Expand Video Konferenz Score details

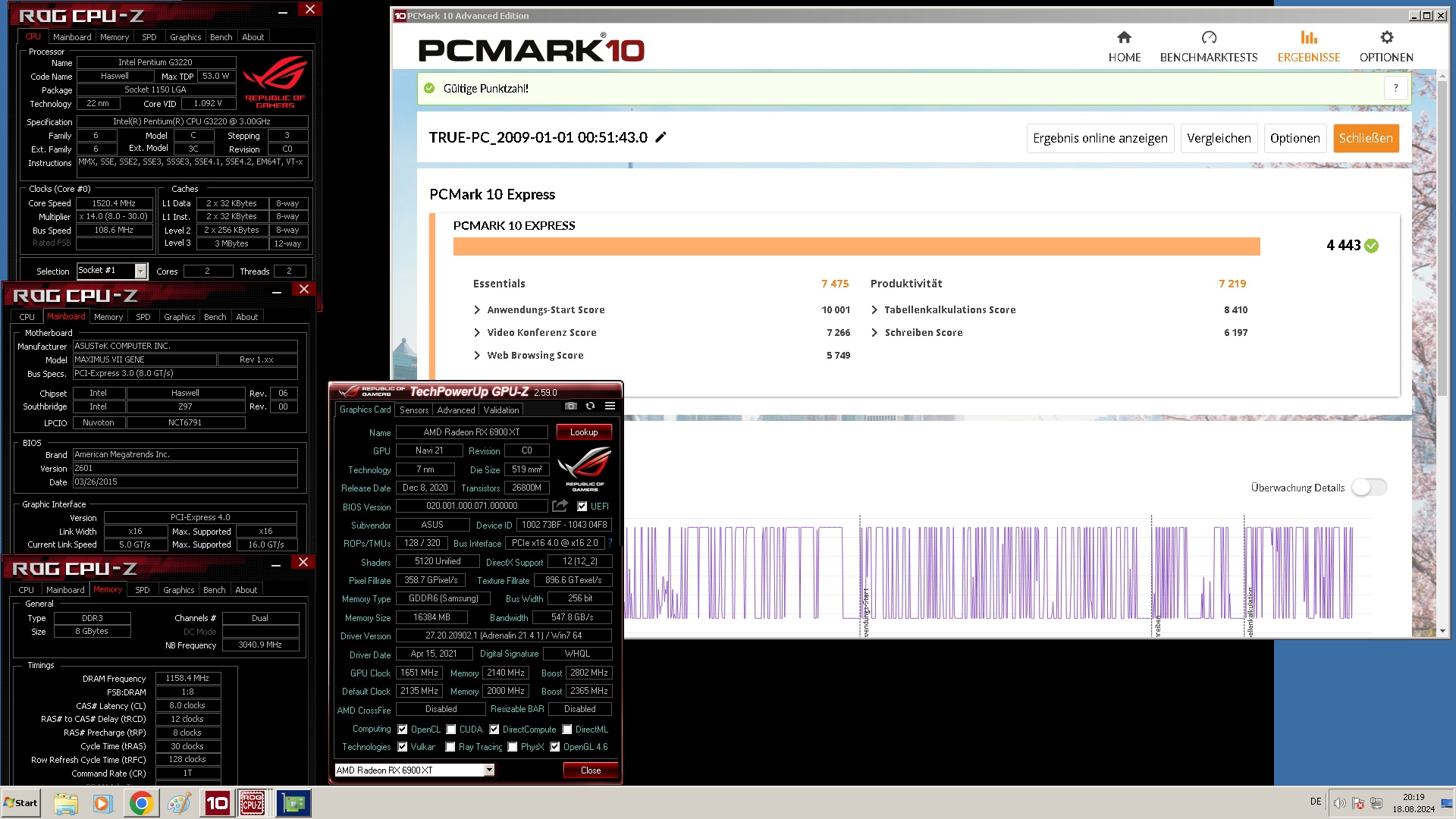point(477,333)
